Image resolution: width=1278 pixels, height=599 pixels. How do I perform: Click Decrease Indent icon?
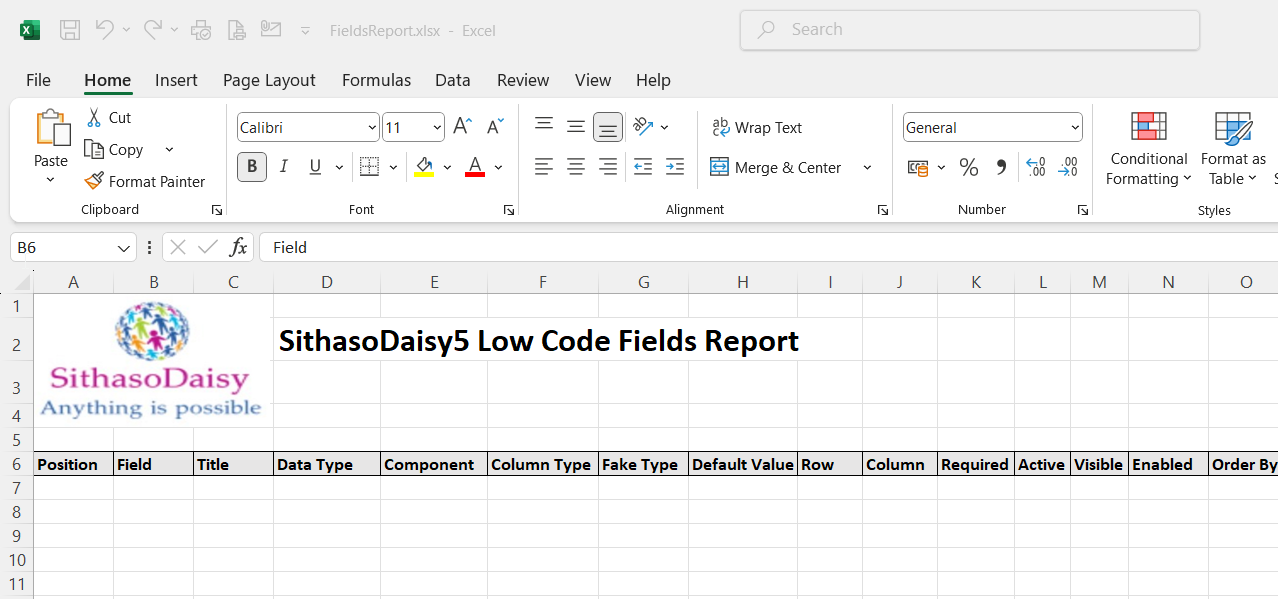[643, 167]
